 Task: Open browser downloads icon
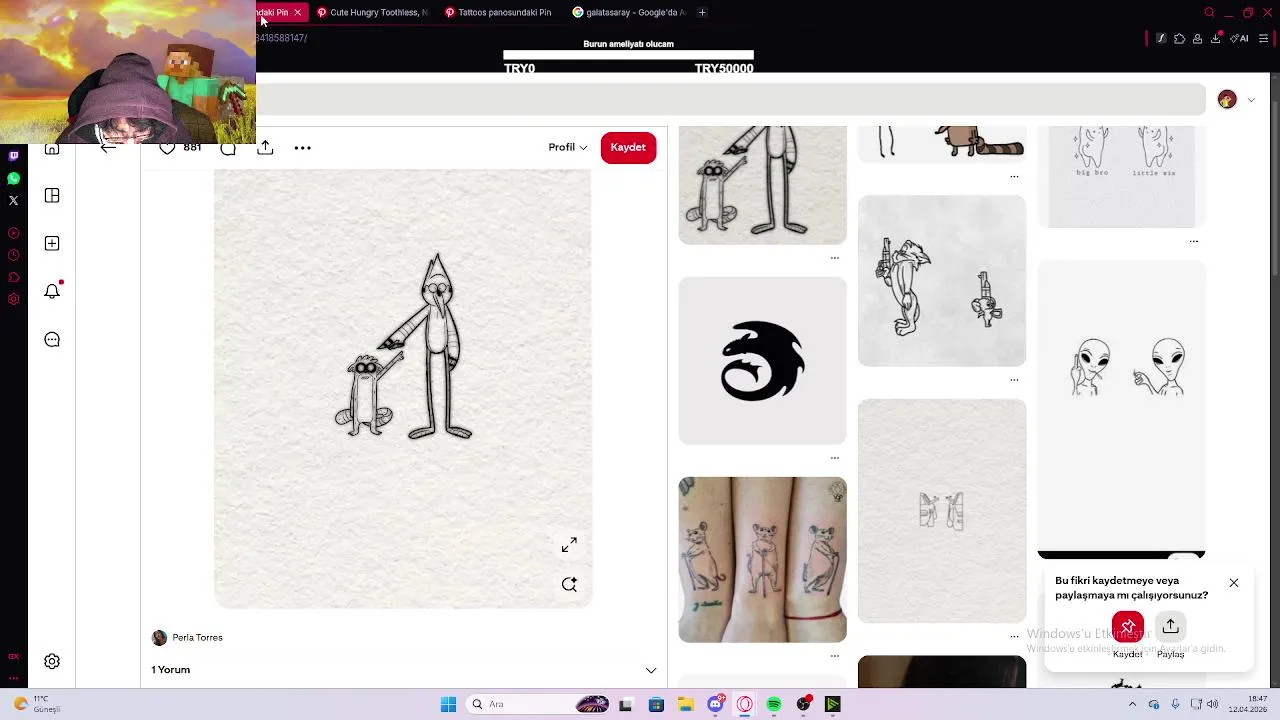(x=1215, y=39)
